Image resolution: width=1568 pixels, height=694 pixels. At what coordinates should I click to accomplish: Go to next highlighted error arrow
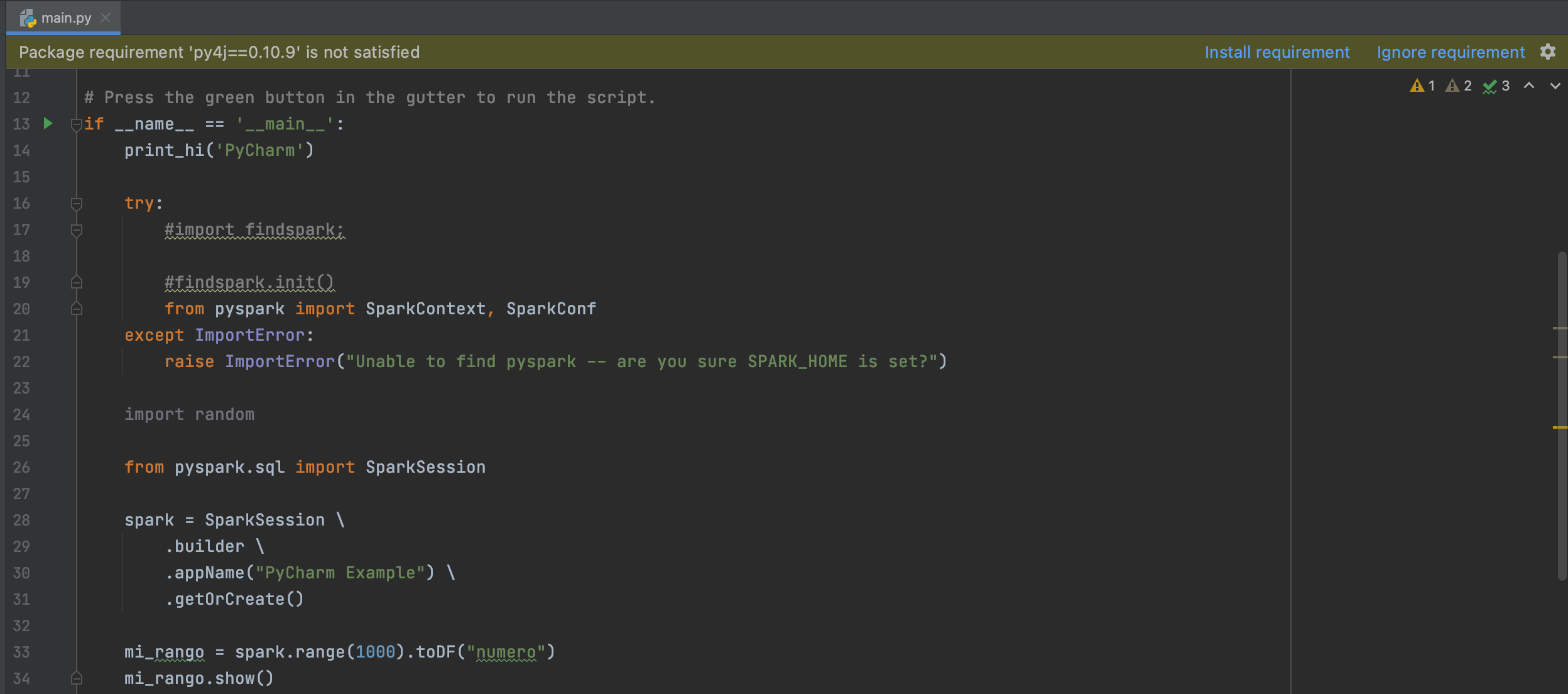click(1555, 85)
